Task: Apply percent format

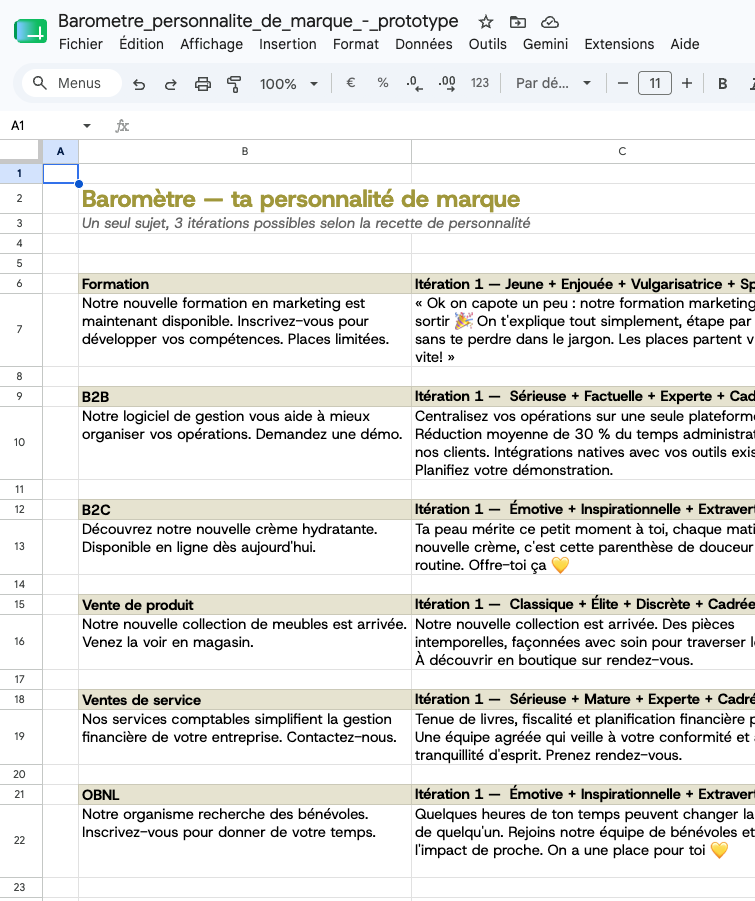Action: click(x=383, y=83)
